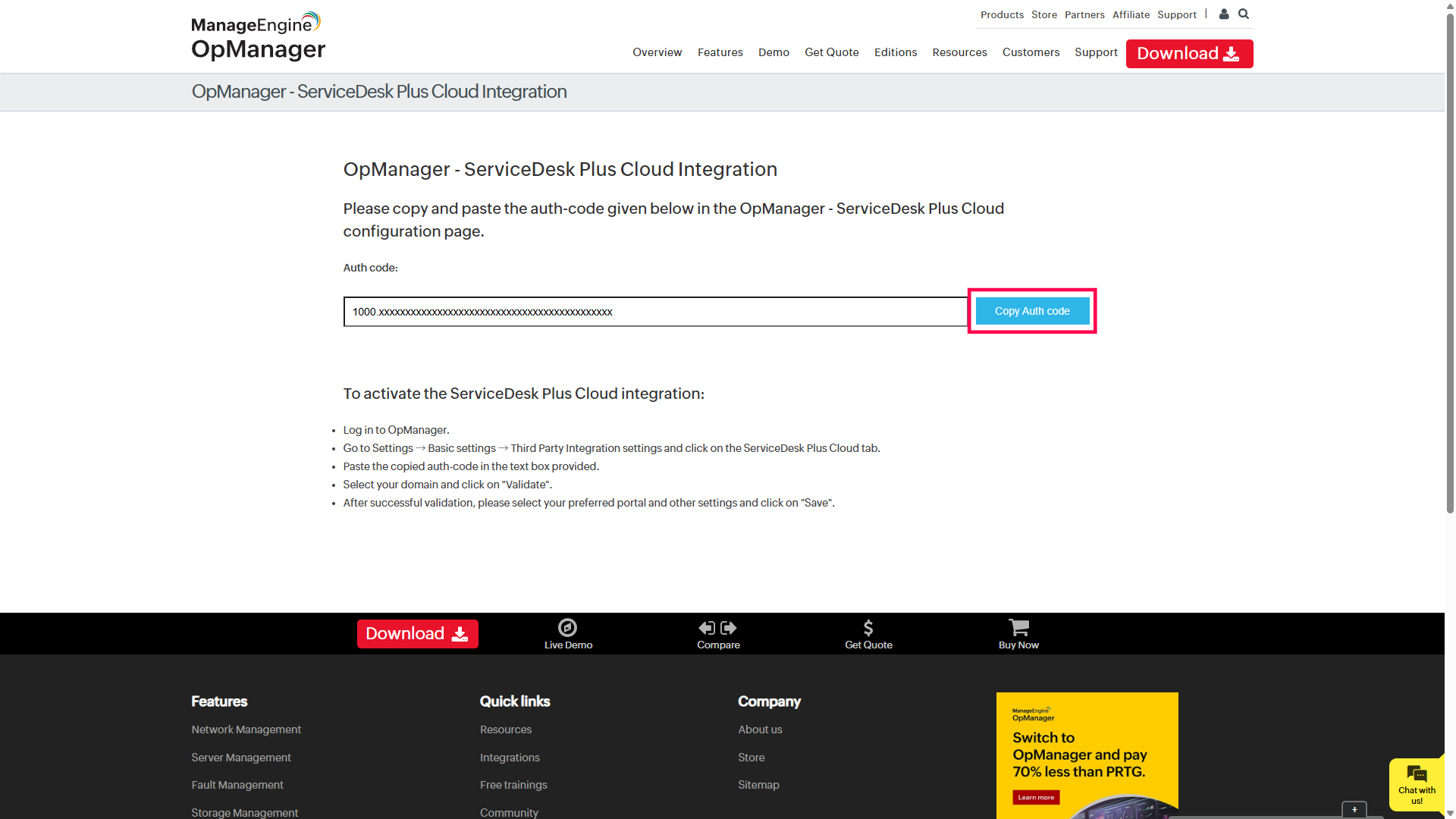The image size is (1456, 819).
Task: Open the Chat with us widget
Action: (x=1416, y=784)
